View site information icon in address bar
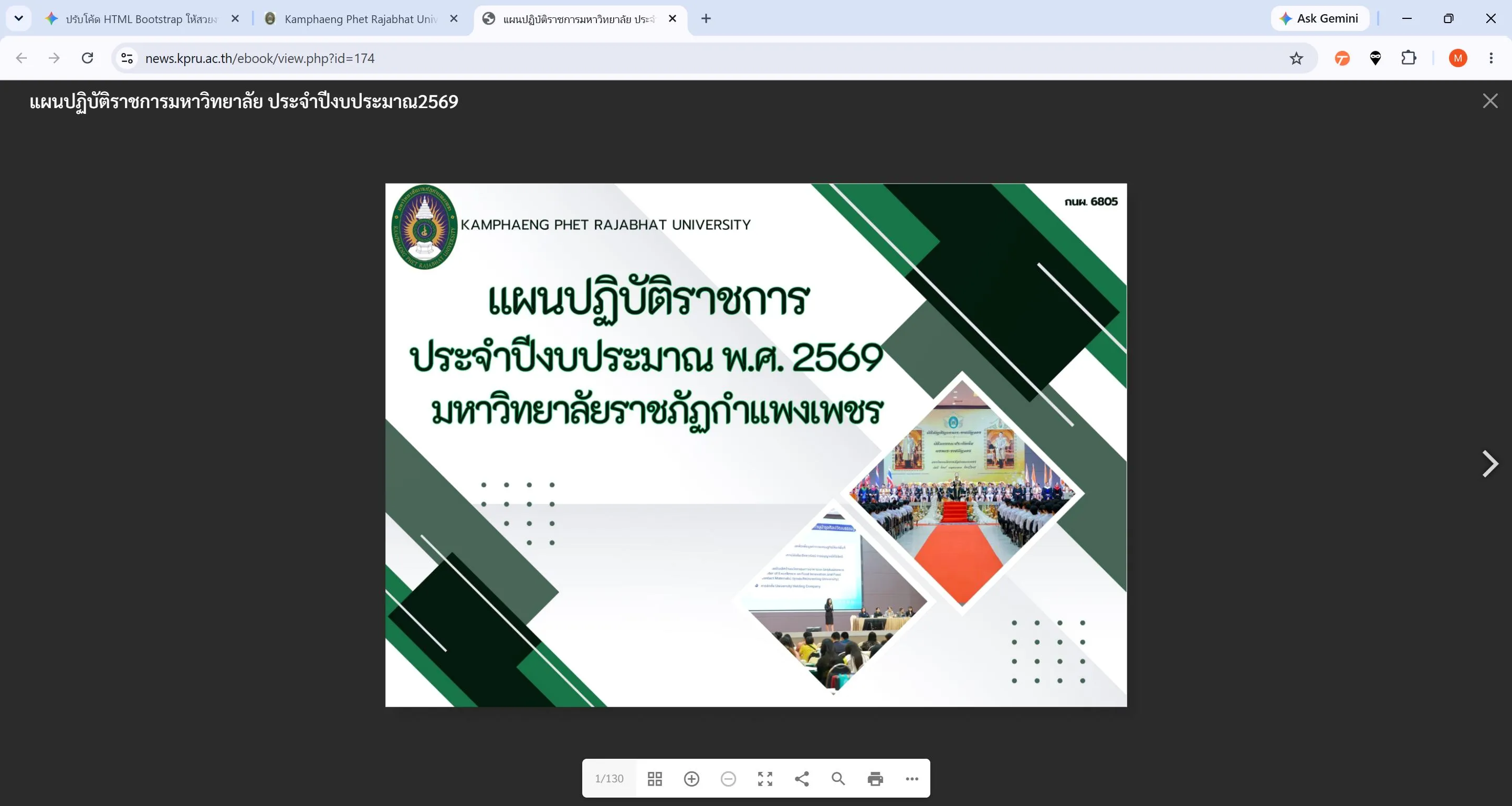 pyautogui.click(x=127, y=58)
